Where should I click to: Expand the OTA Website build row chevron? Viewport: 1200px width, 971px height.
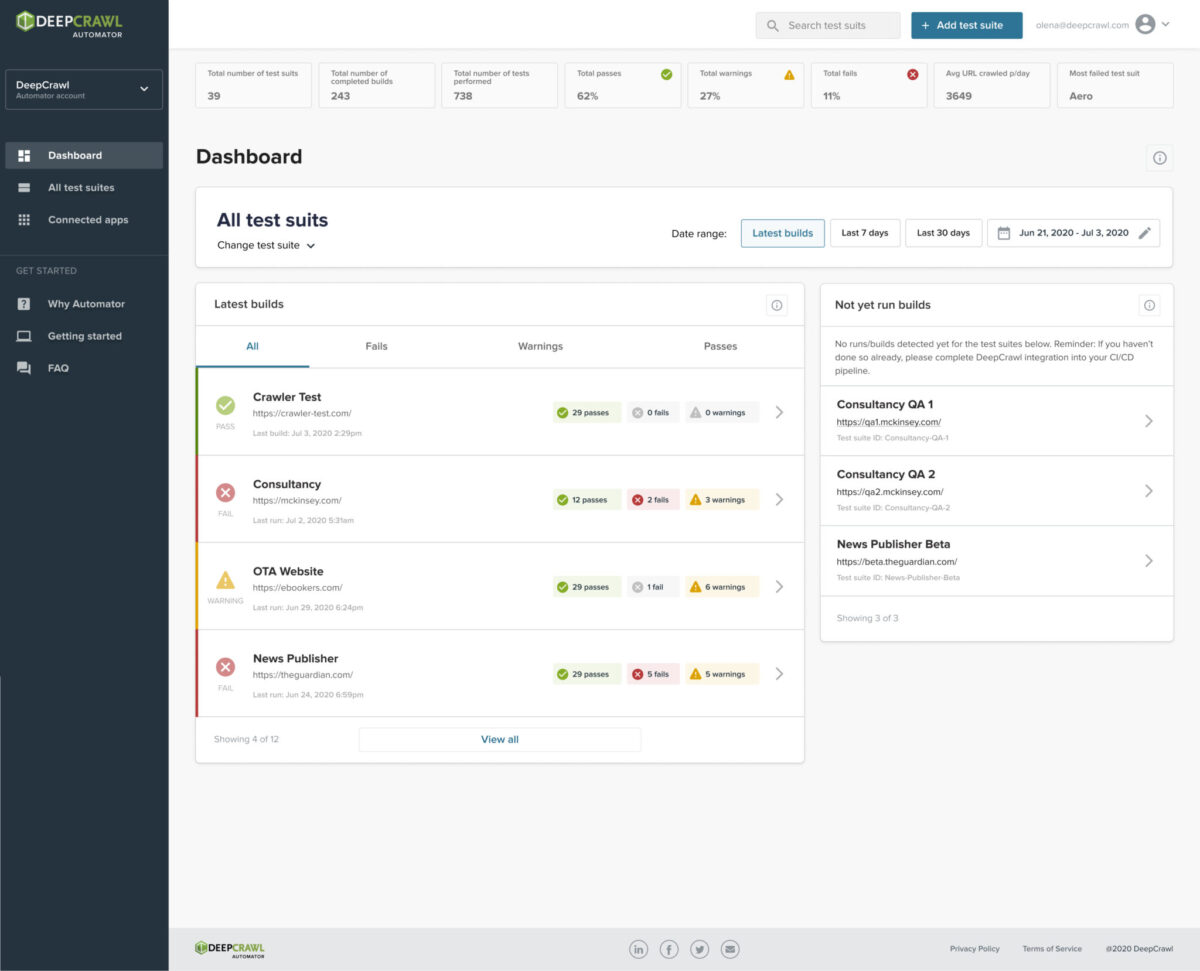tap(780, 586)
